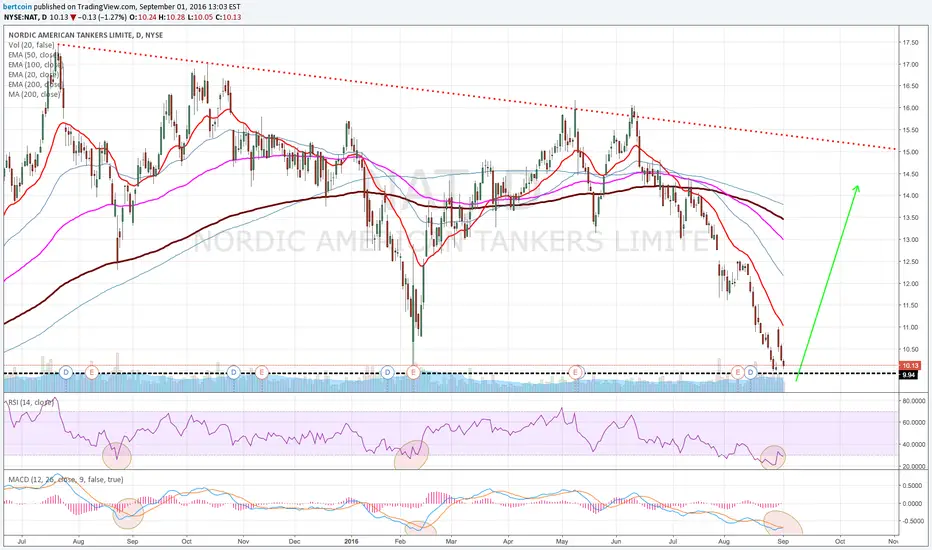Click the 40.0000 RSI axis label
This screenshot has width=932, height=550.
[x=914, y=445]
